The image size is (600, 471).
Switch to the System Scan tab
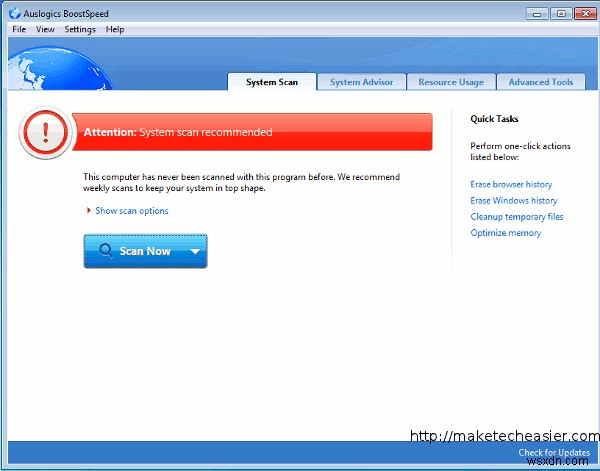(272, 82)
